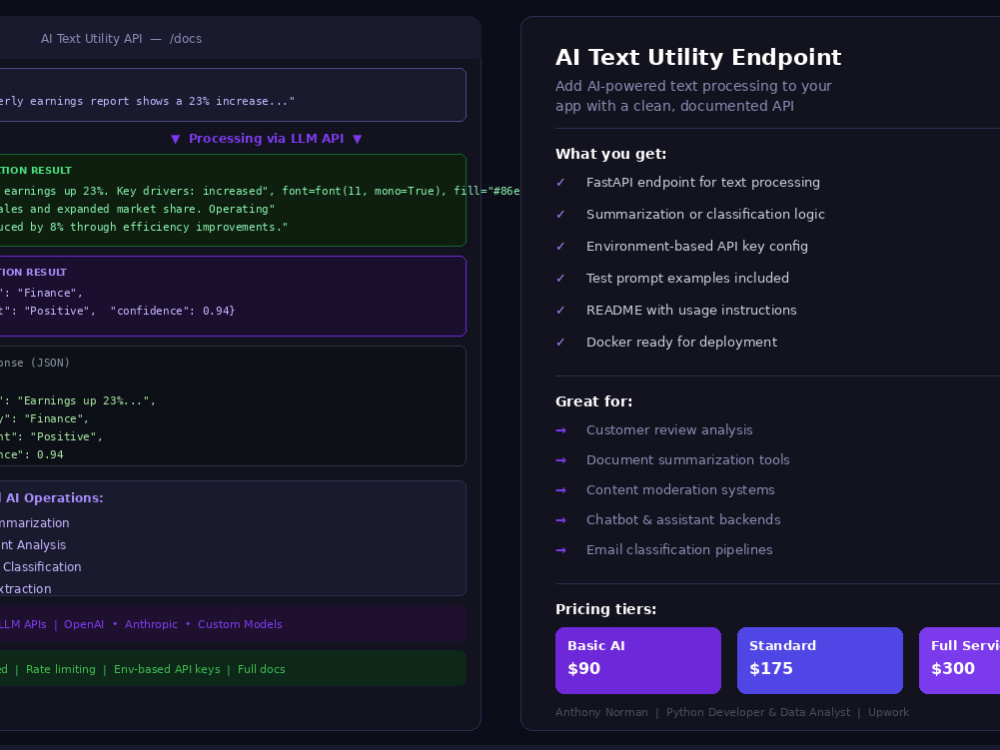1000x750 pixels.
Task: Click the OpenAI label in the LLM APIs bar
Action: (84, 624)
